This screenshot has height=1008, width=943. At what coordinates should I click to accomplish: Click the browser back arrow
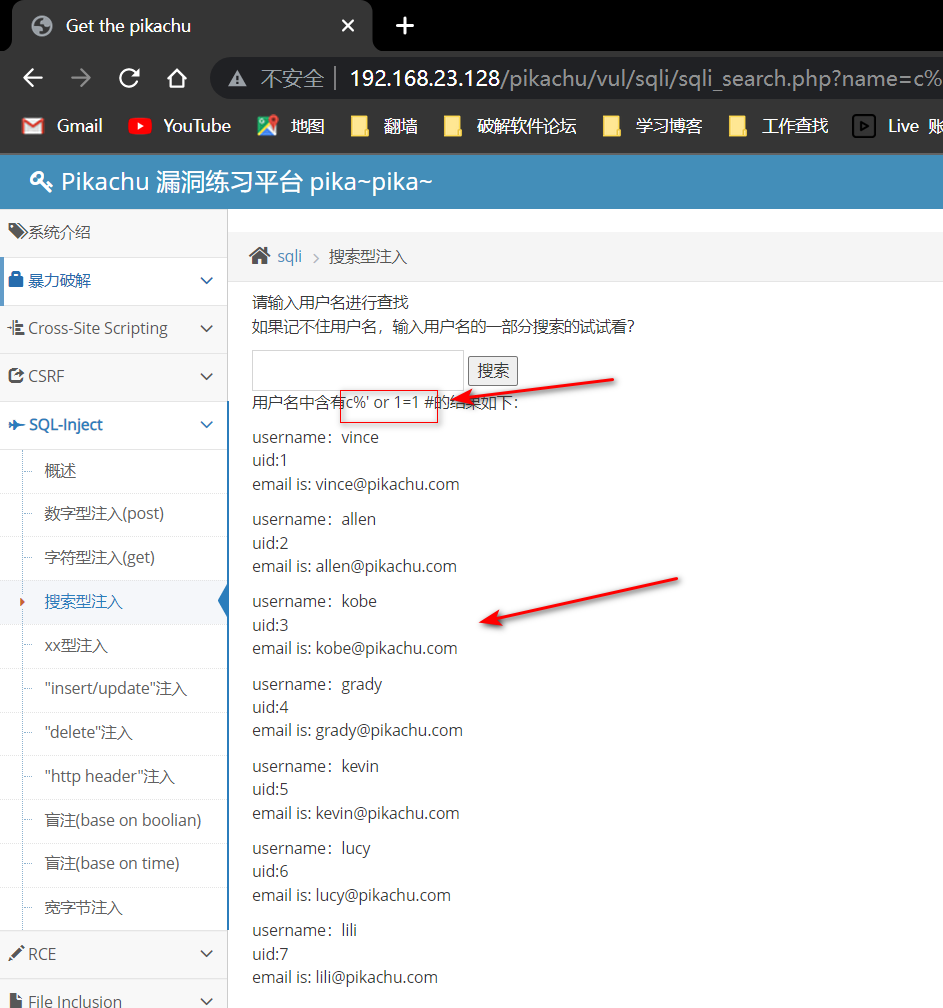(x=33, y=78)
